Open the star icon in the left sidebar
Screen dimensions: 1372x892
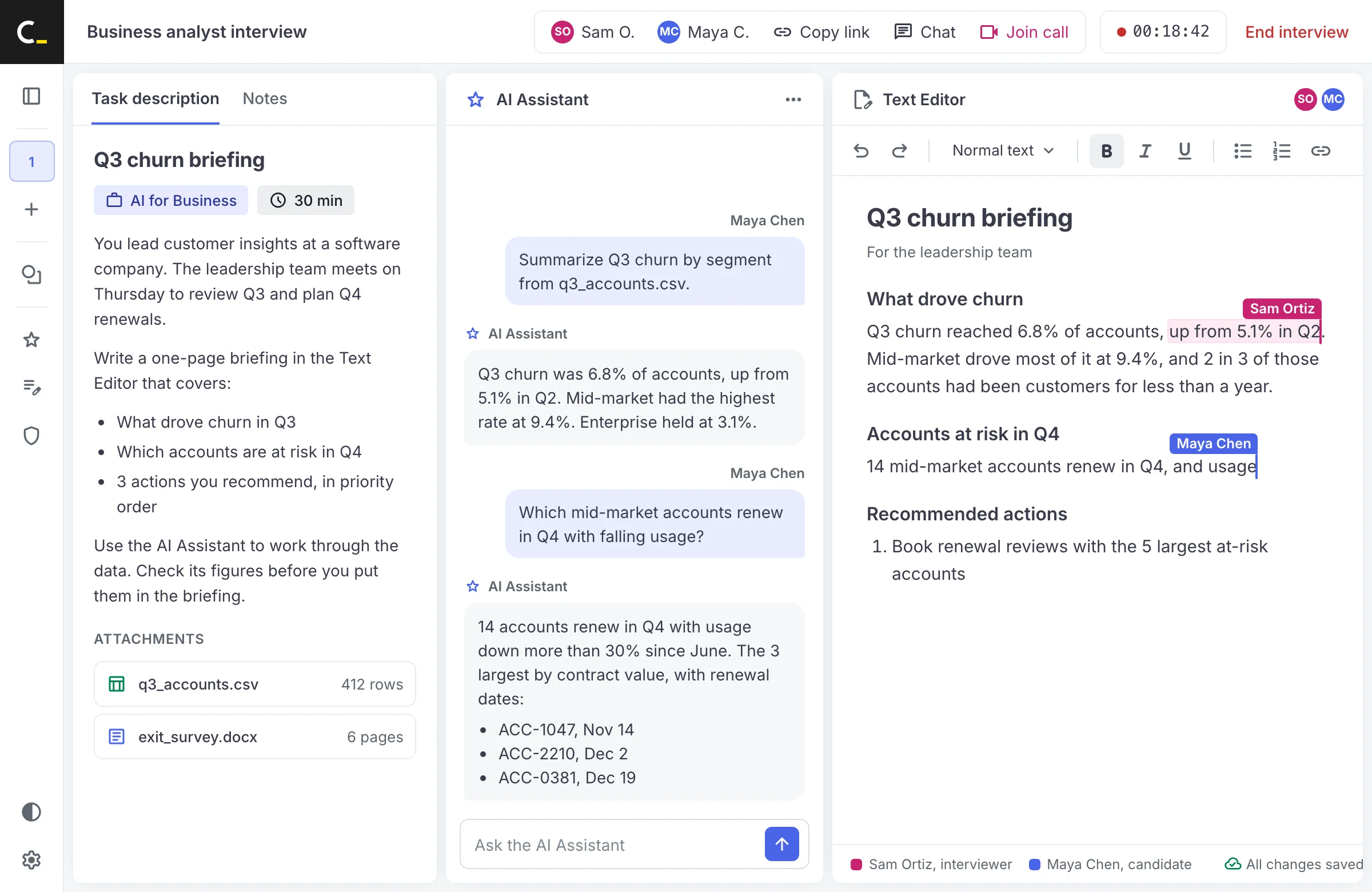(x=31, y=340)
